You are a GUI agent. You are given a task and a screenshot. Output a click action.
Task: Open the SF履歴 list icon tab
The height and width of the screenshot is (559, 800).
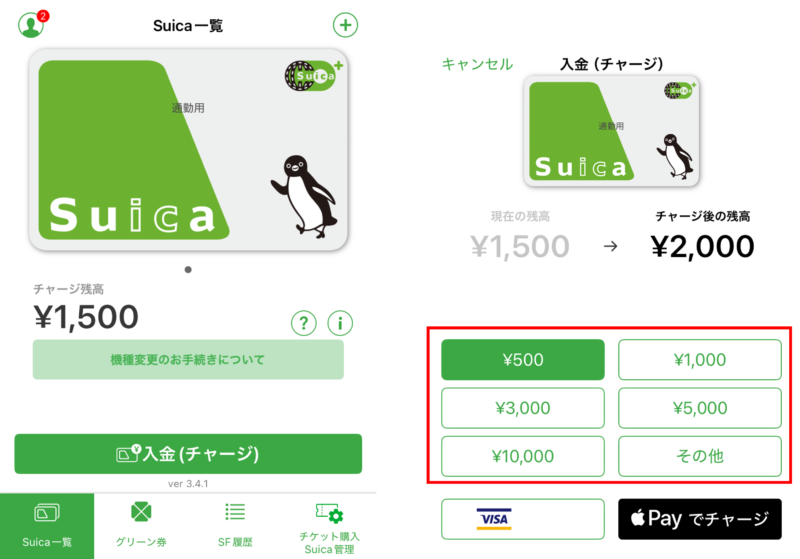pyautogui.click(x=235, y=525)
